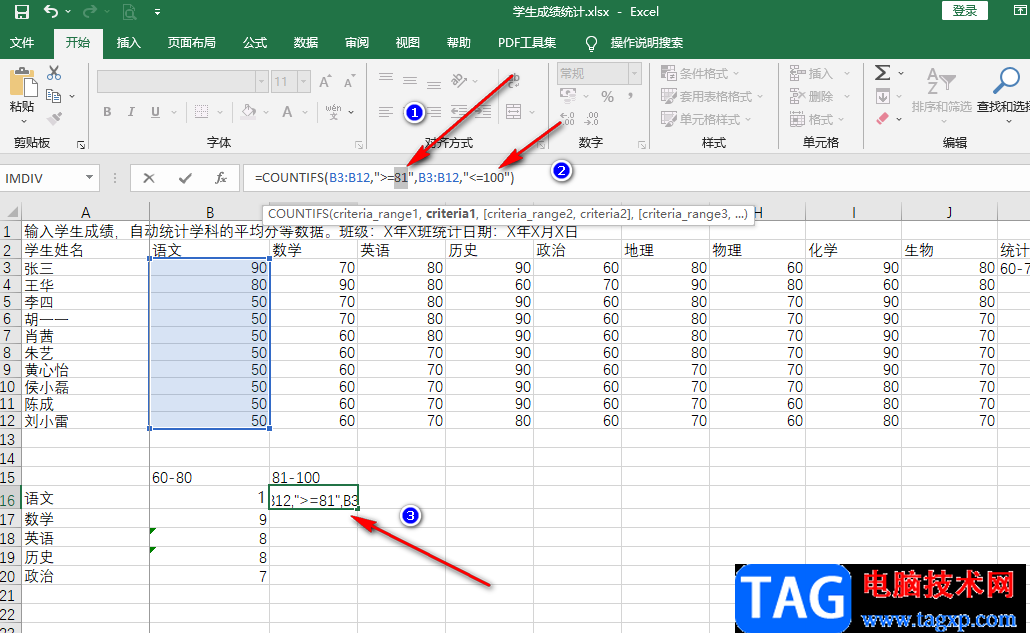The height and width of the screenshot is (633, 1030).
Task: Expand the 粘贴 paste options arrow
Action: (x=24, y=121)
